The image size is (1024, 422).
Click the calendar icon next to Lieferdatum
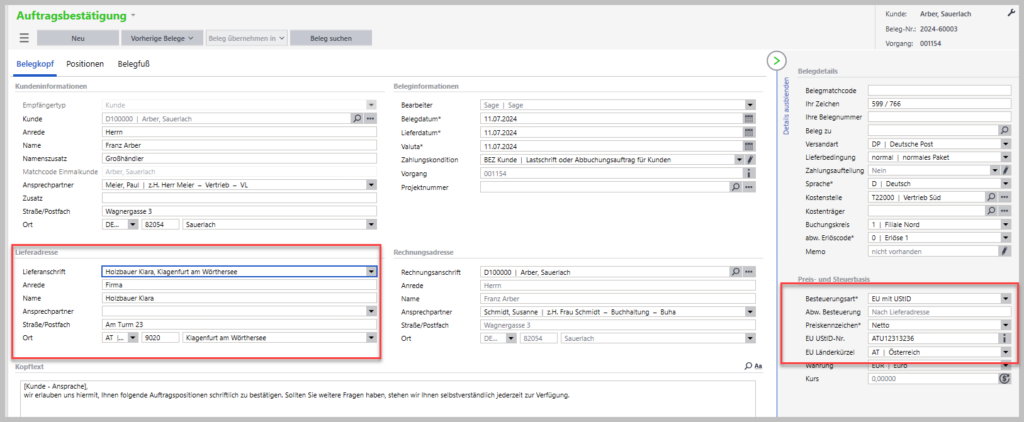point(748,132)
